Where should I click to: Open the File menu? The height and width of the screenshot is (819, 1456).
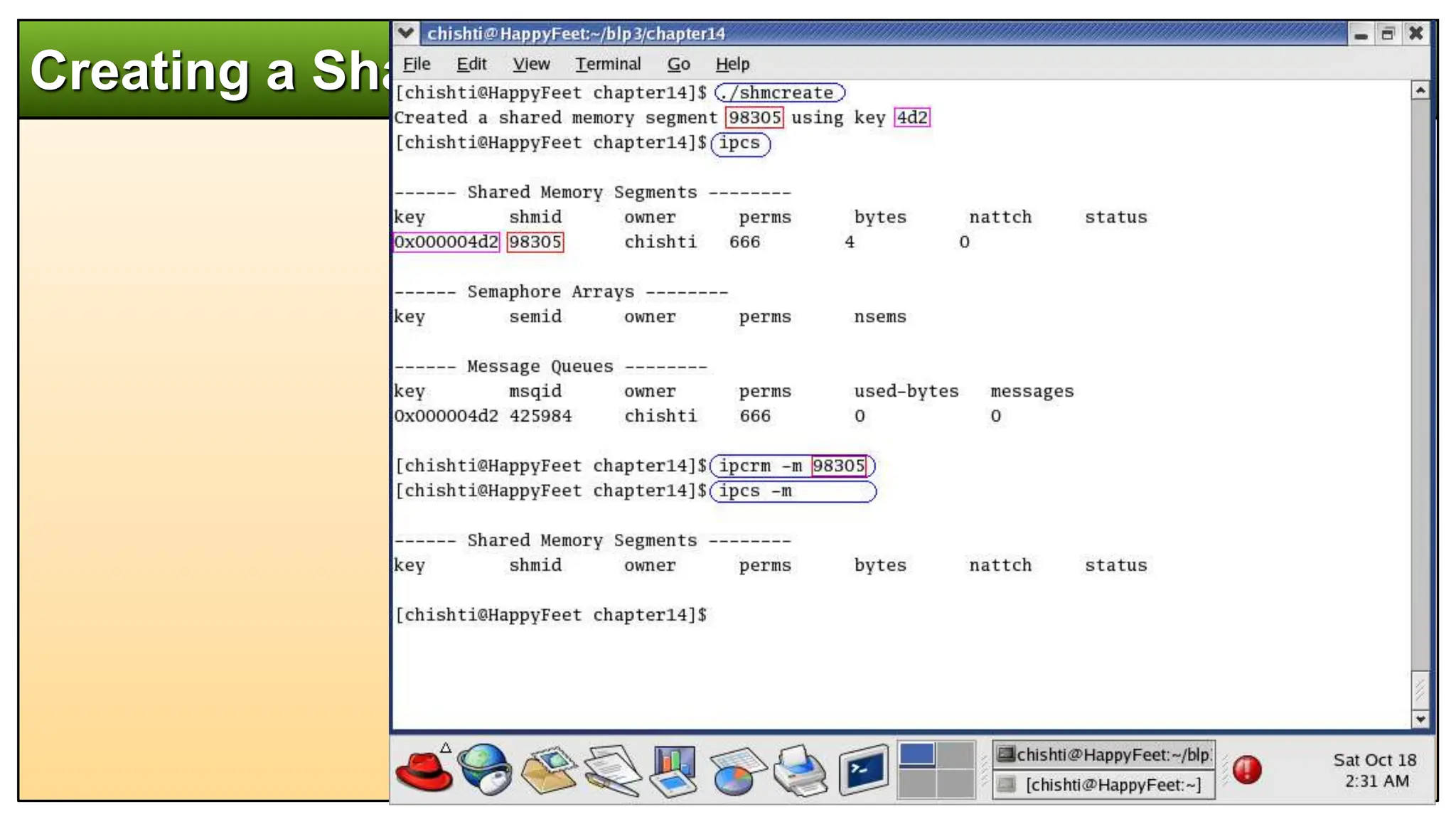pos(417,64)
